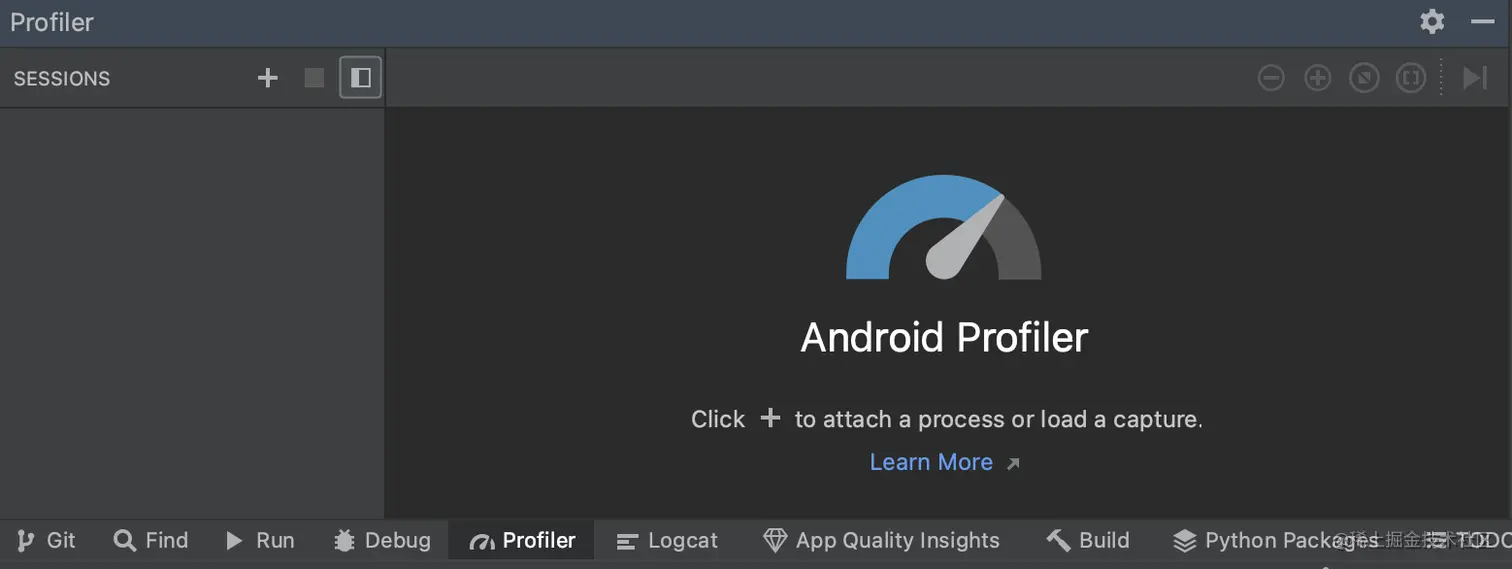Open the Learn More link

(931, 462)
